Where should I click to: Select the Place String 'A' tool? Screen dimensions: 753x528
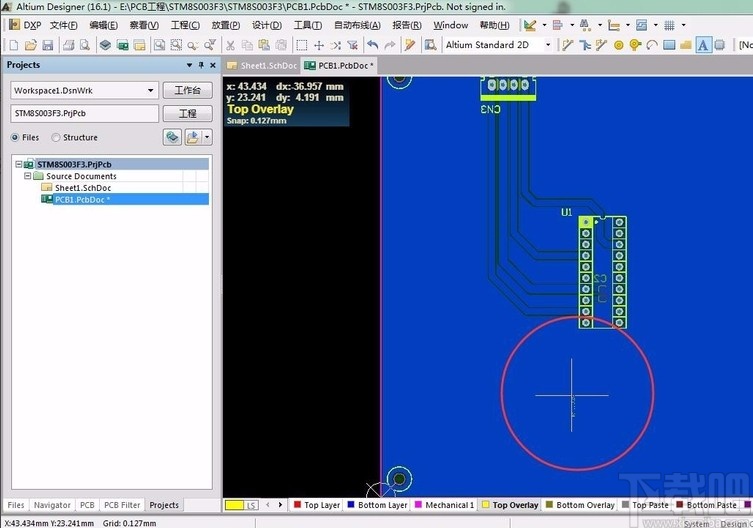pyautogui.click(x=703, y=45)
